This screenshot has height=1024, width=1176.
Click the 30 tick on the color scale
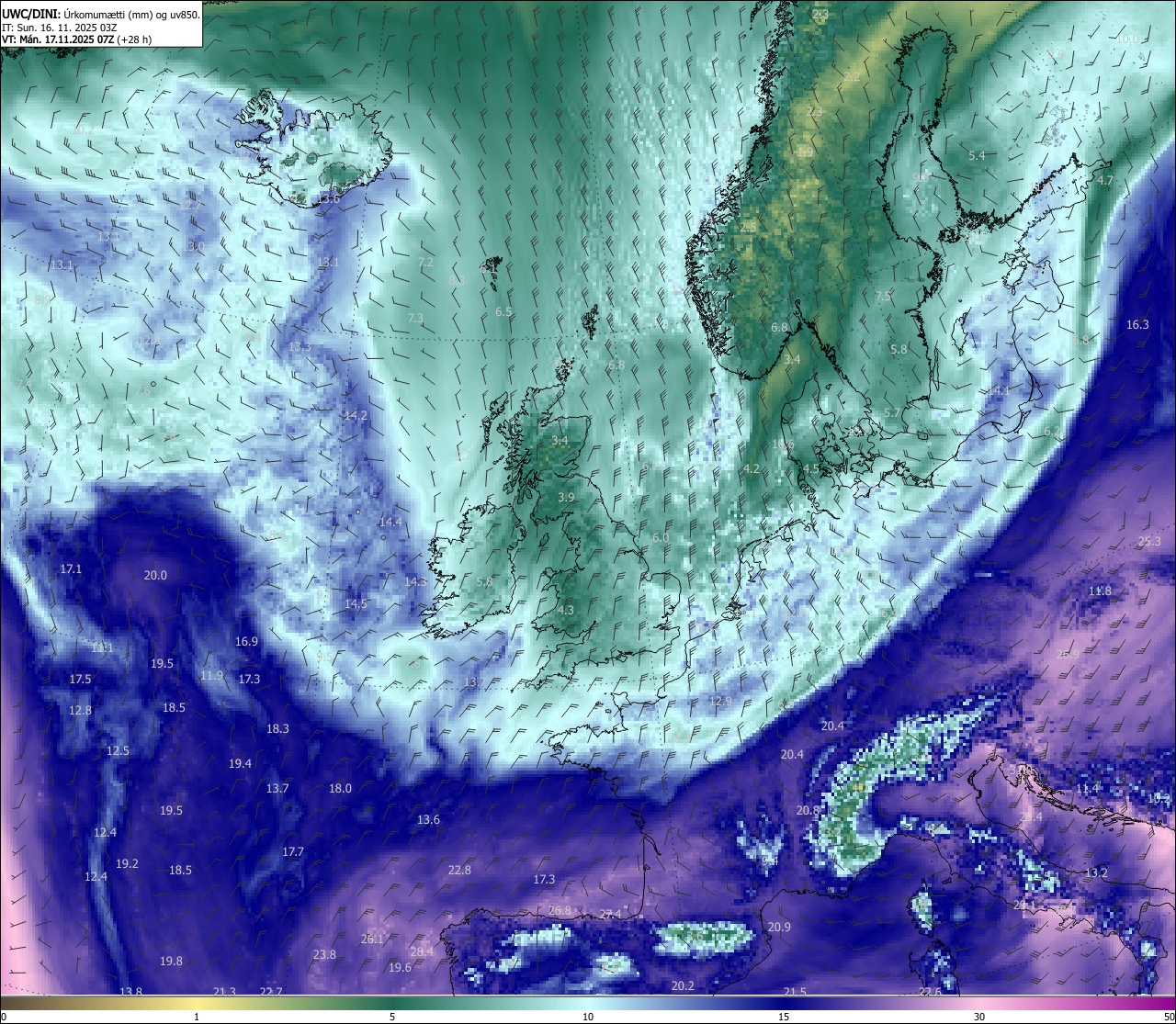979,1017
